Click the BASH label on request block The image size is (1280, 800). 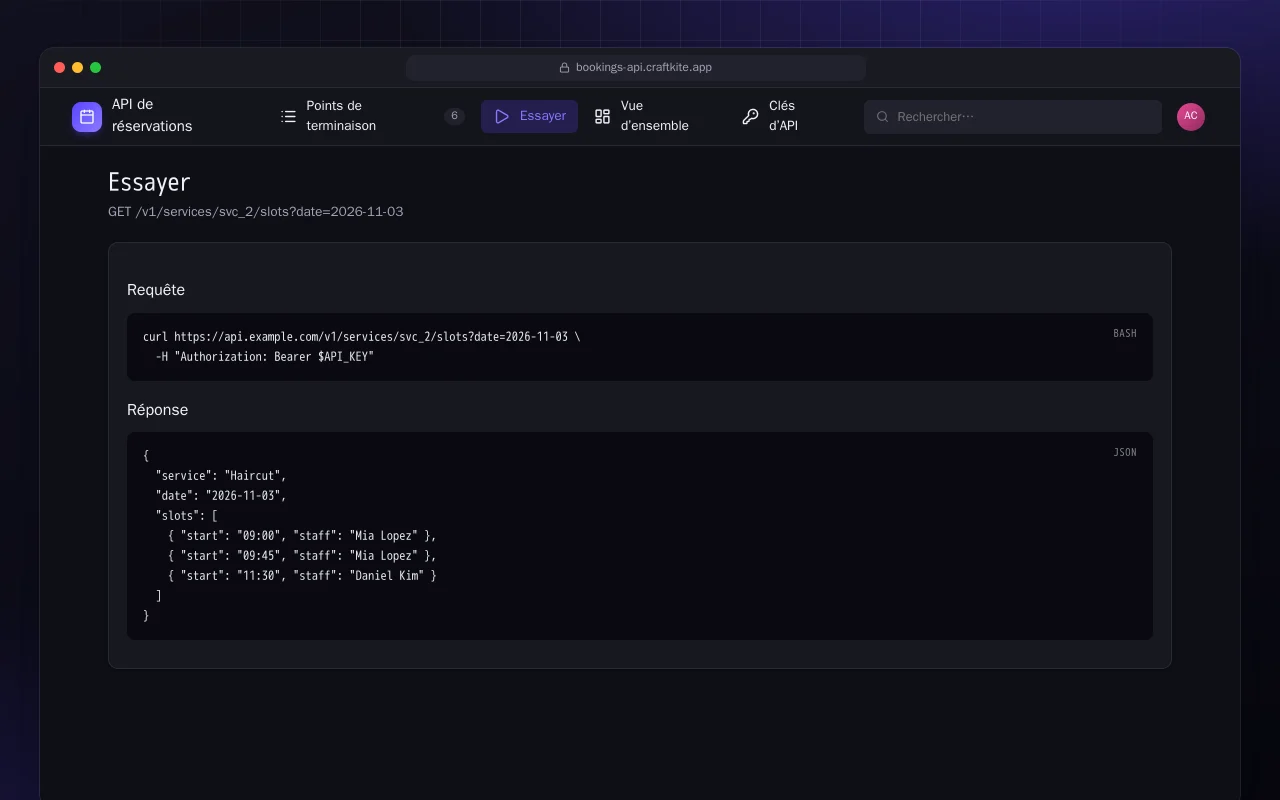point(1125,333)
